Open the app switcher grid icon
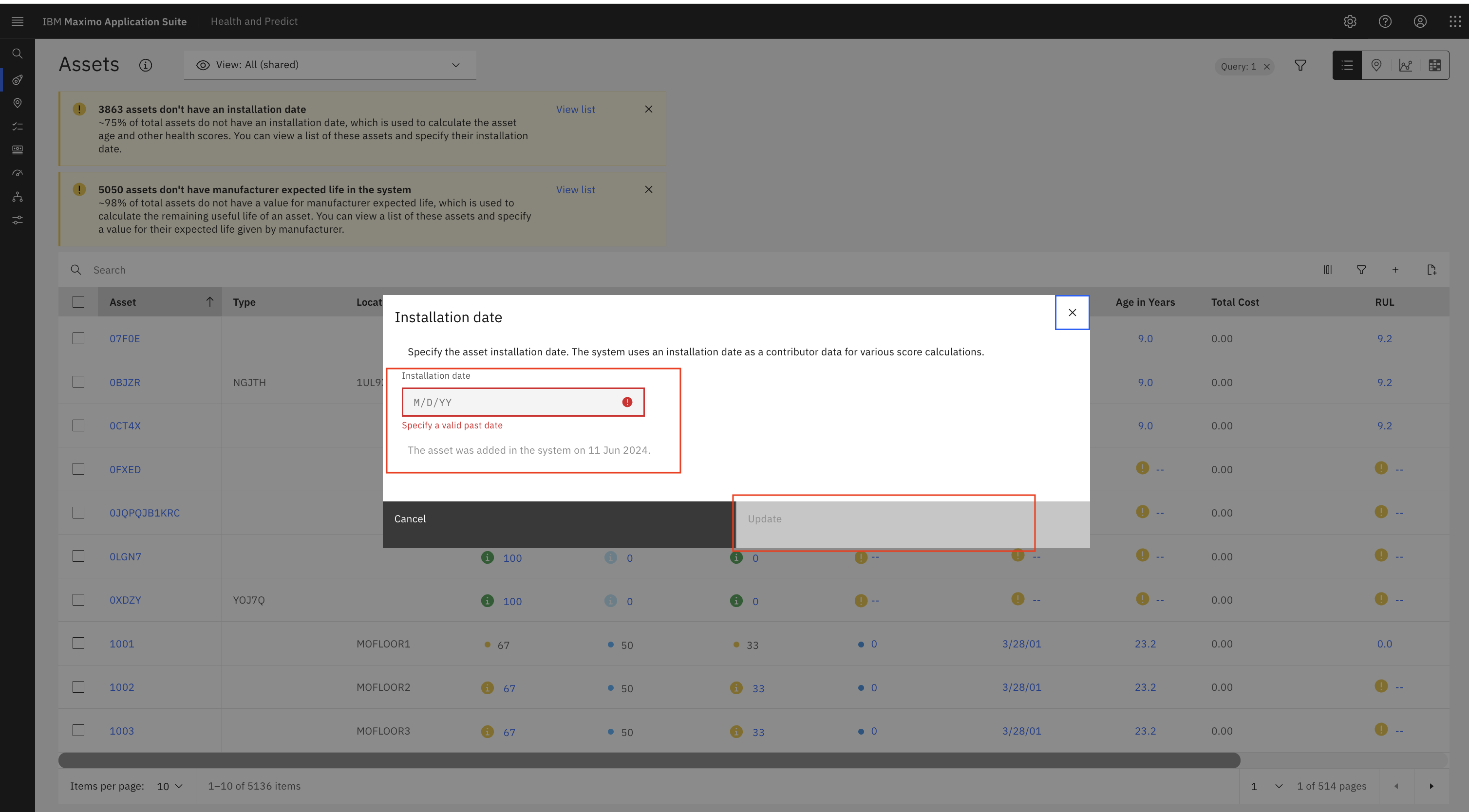 [x=1455, y=21]
